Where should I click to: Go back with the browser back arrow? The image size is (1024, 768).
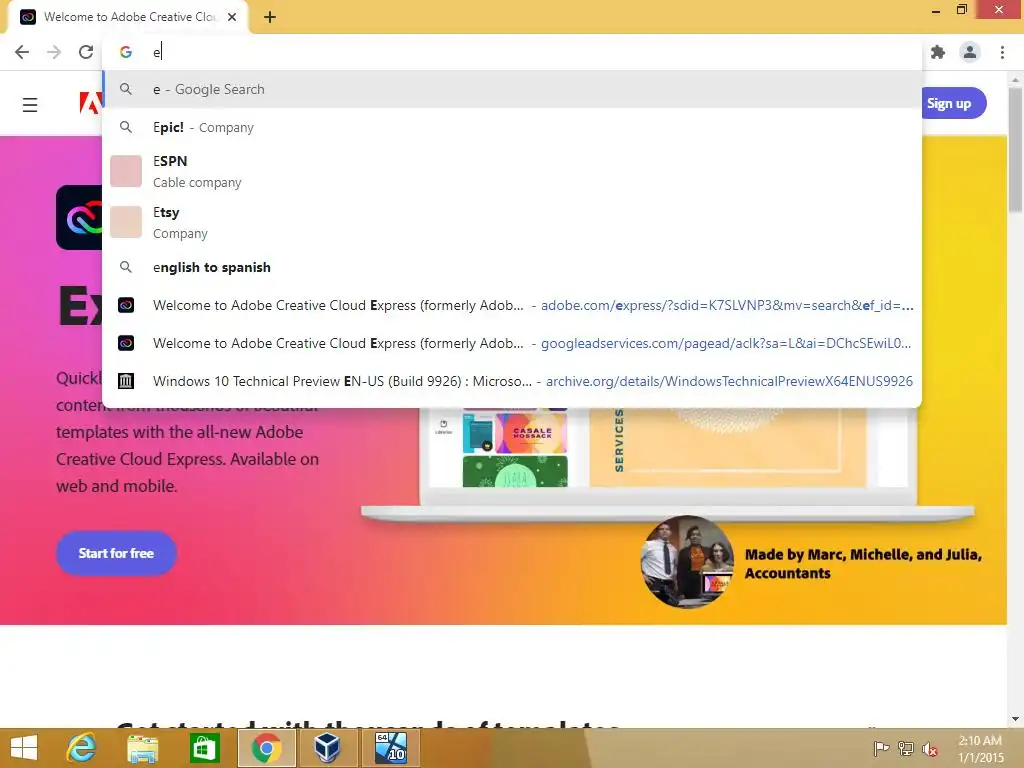(22, 52)
